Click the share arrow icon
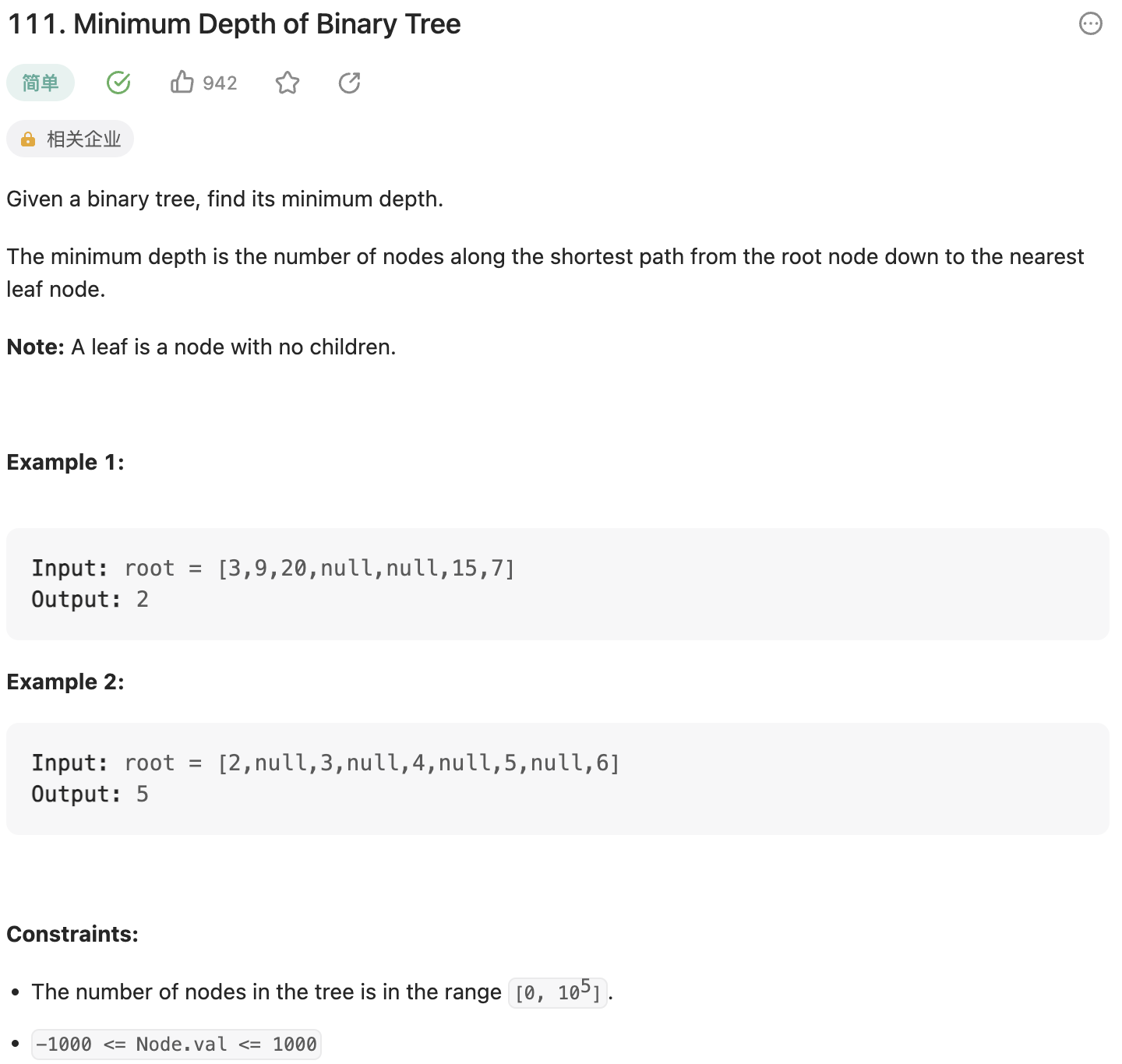Screen dimensions: 1122x1064 pyautogui.click(x=349, y=83)
